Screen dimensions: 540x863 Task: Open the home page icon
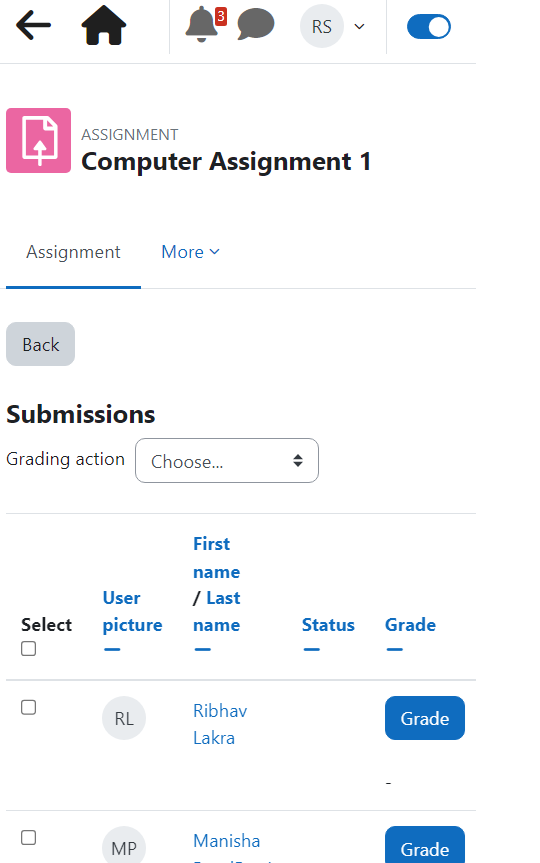pos(103,25)
